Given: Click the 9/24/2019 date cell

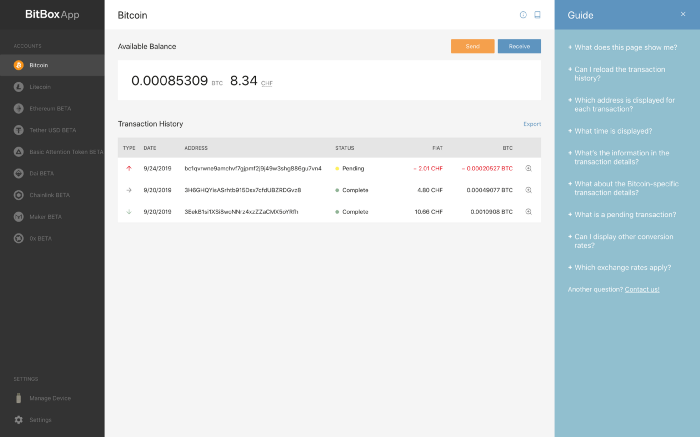Looking at the screenshot, I should click(x=157, y=168).
